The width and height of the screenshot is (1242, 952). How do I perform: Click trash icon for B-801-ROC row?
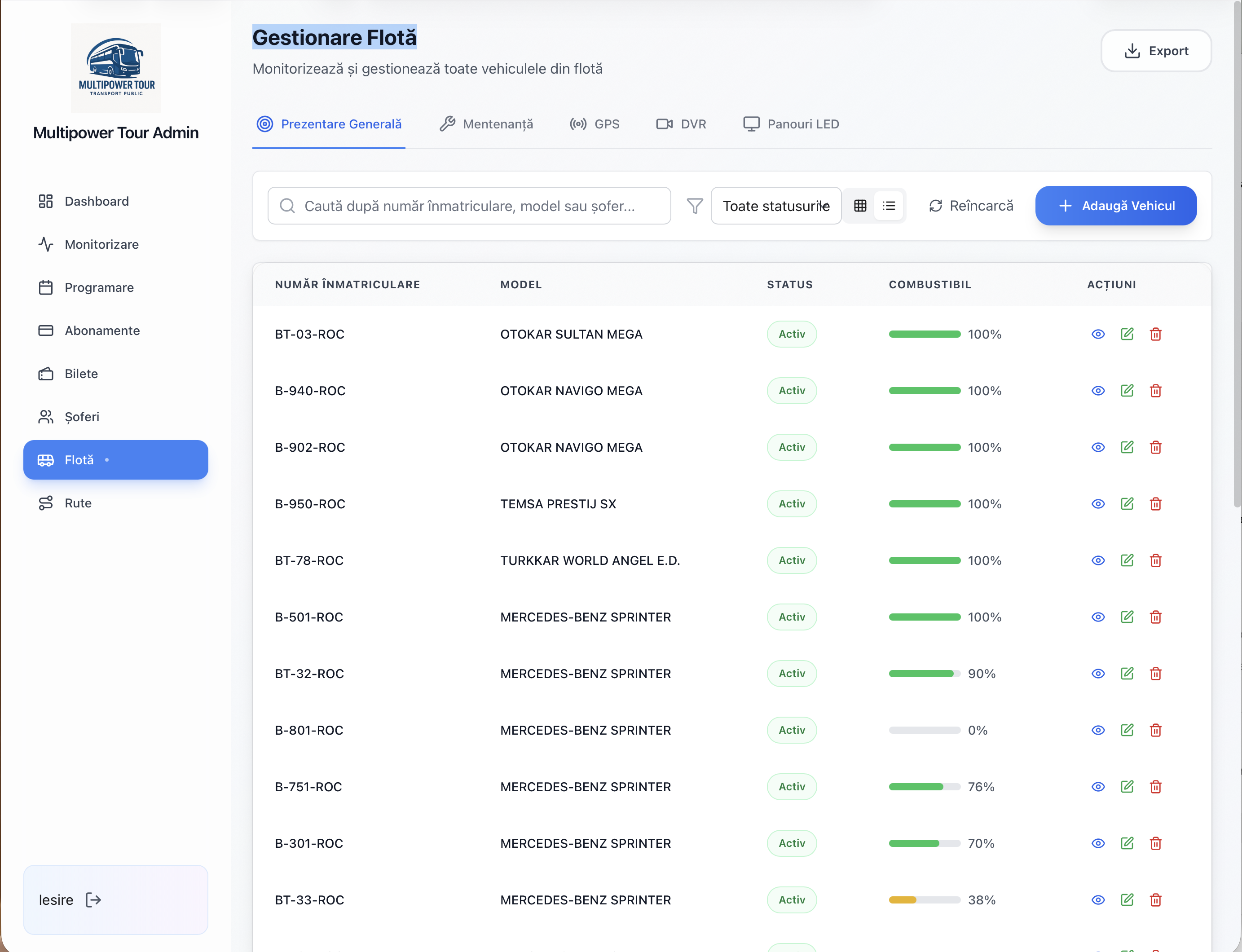click(1156, 730)
